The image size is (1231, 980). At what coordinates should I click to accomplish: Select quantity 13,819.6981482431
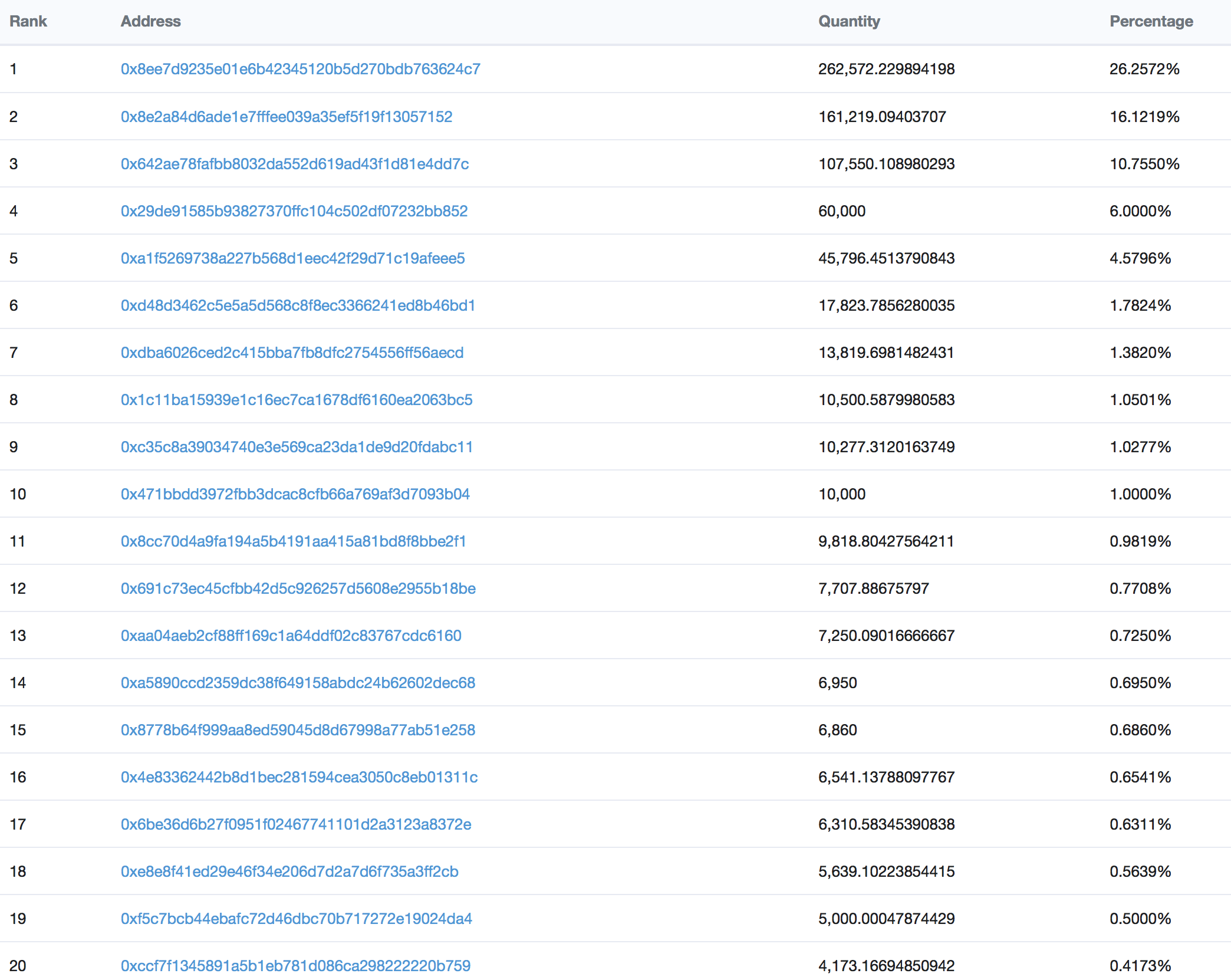[x=886, y=353]
